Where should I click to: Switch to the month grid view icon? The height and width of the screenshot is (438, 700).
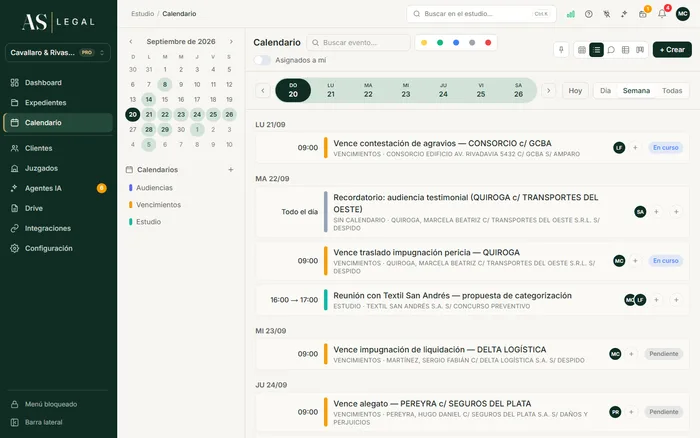[x=582, y=50]
